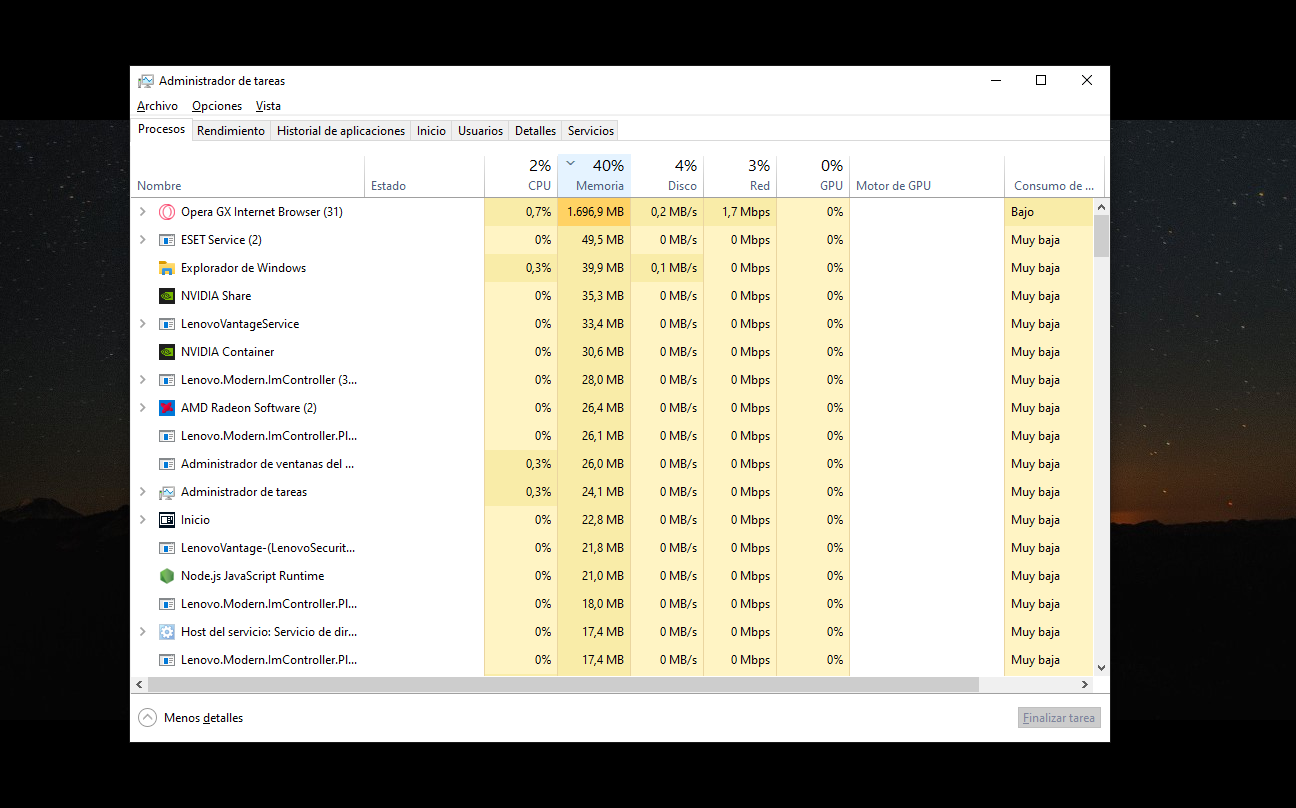Image resolution: width=1296 pixels, height=808 pixels.
Task: Click the LenovoVantage-(LenovoSecurit... icon
Action: [x=167, y=548]
